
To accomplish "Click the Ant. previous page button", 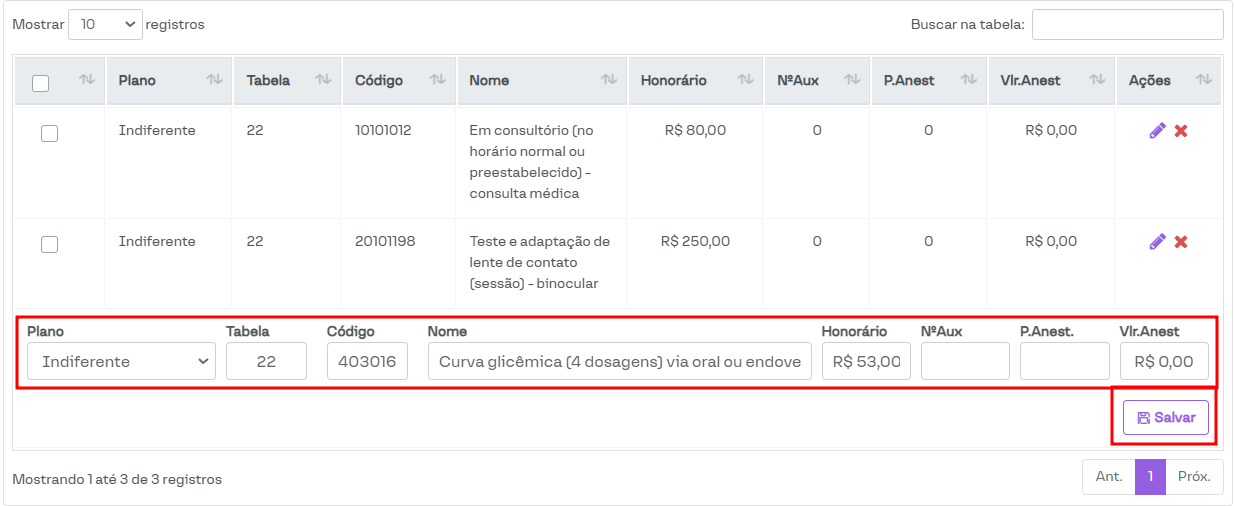I will coord(1108,477).
